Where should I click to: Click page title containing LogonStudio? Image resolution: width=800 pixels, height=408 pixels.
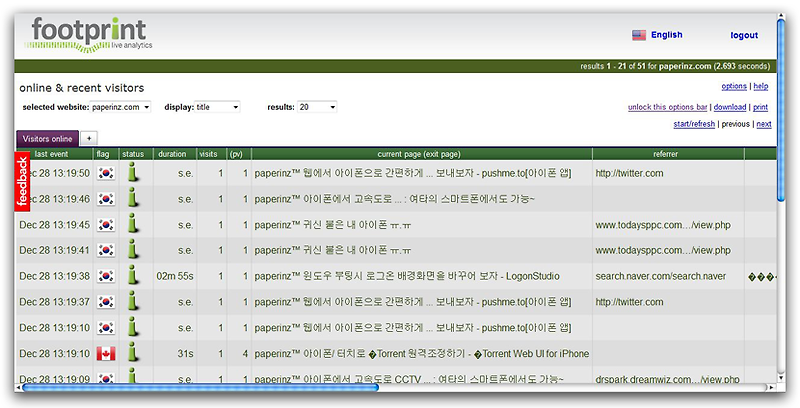point(407,276)
